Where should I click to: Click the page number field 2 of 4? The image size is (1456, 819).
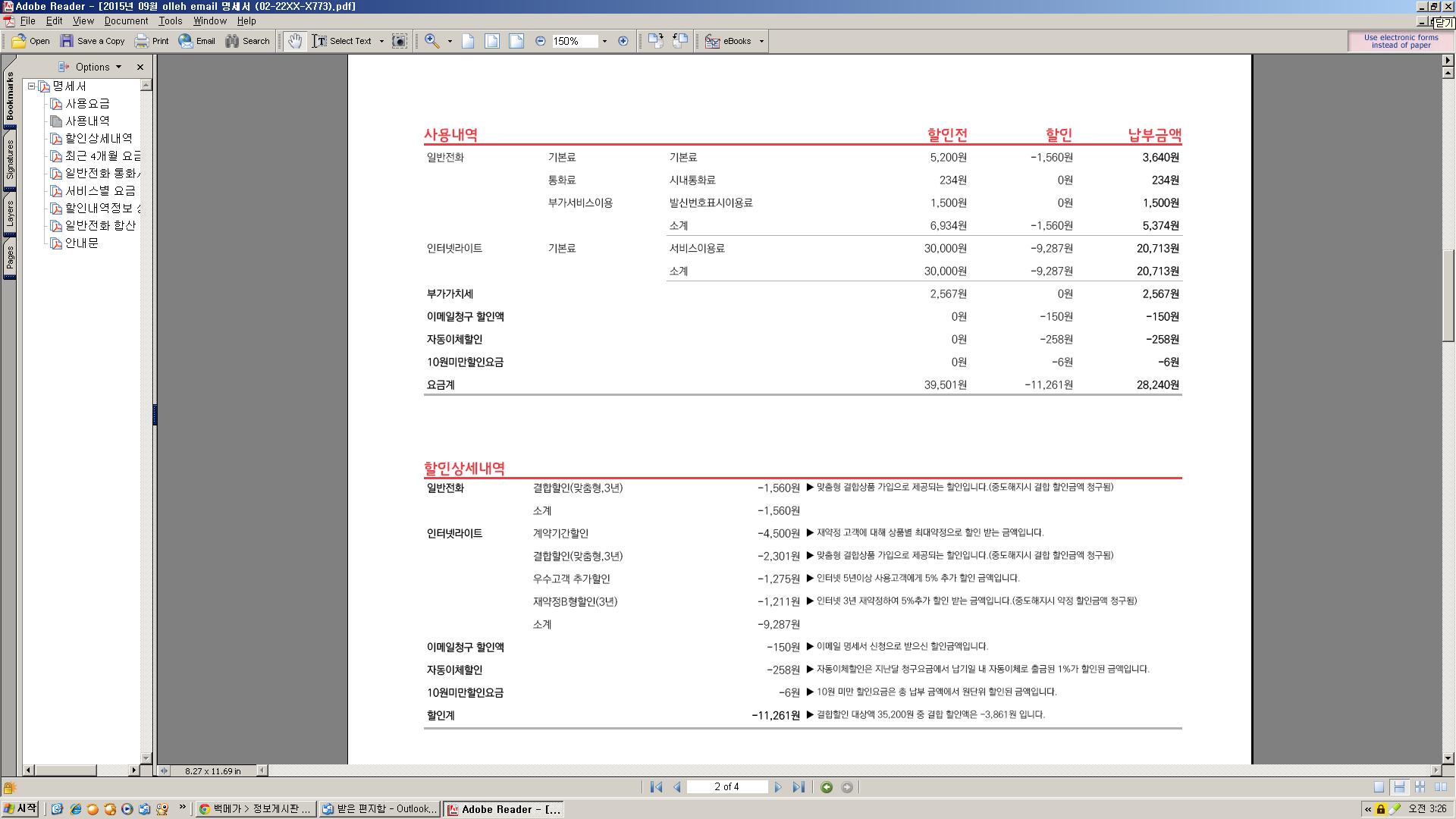(726, 787)
